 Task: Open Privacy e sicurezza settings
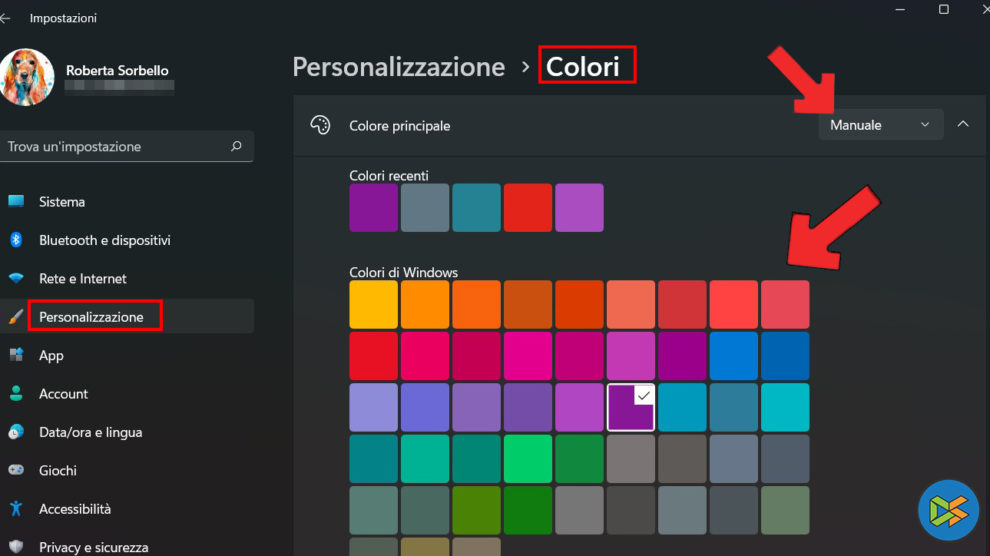[x=93, y=547]
